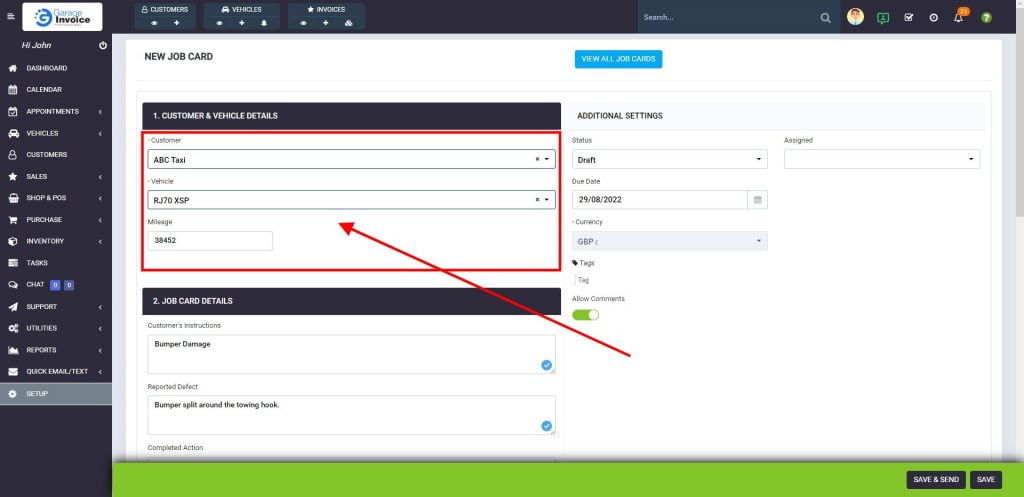The height and width of the screenshot is (497, 1024).
Task: Click the plus icon under Customers shortcut
Action: click(x=177, y=22)
